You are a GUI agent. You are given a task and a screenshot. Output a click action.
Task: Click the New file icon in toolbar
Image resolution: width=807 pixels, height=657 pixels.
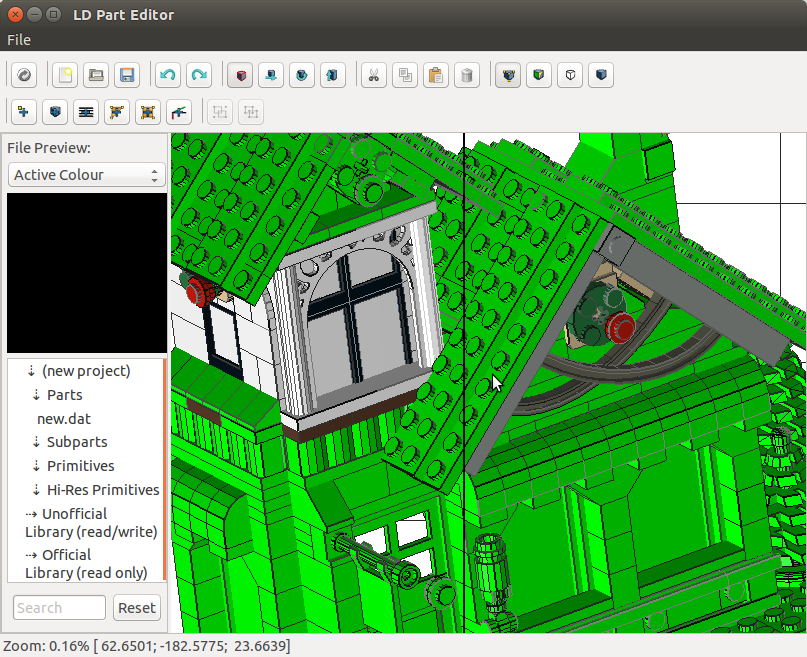pyautogui.click(x=65, y=75)
